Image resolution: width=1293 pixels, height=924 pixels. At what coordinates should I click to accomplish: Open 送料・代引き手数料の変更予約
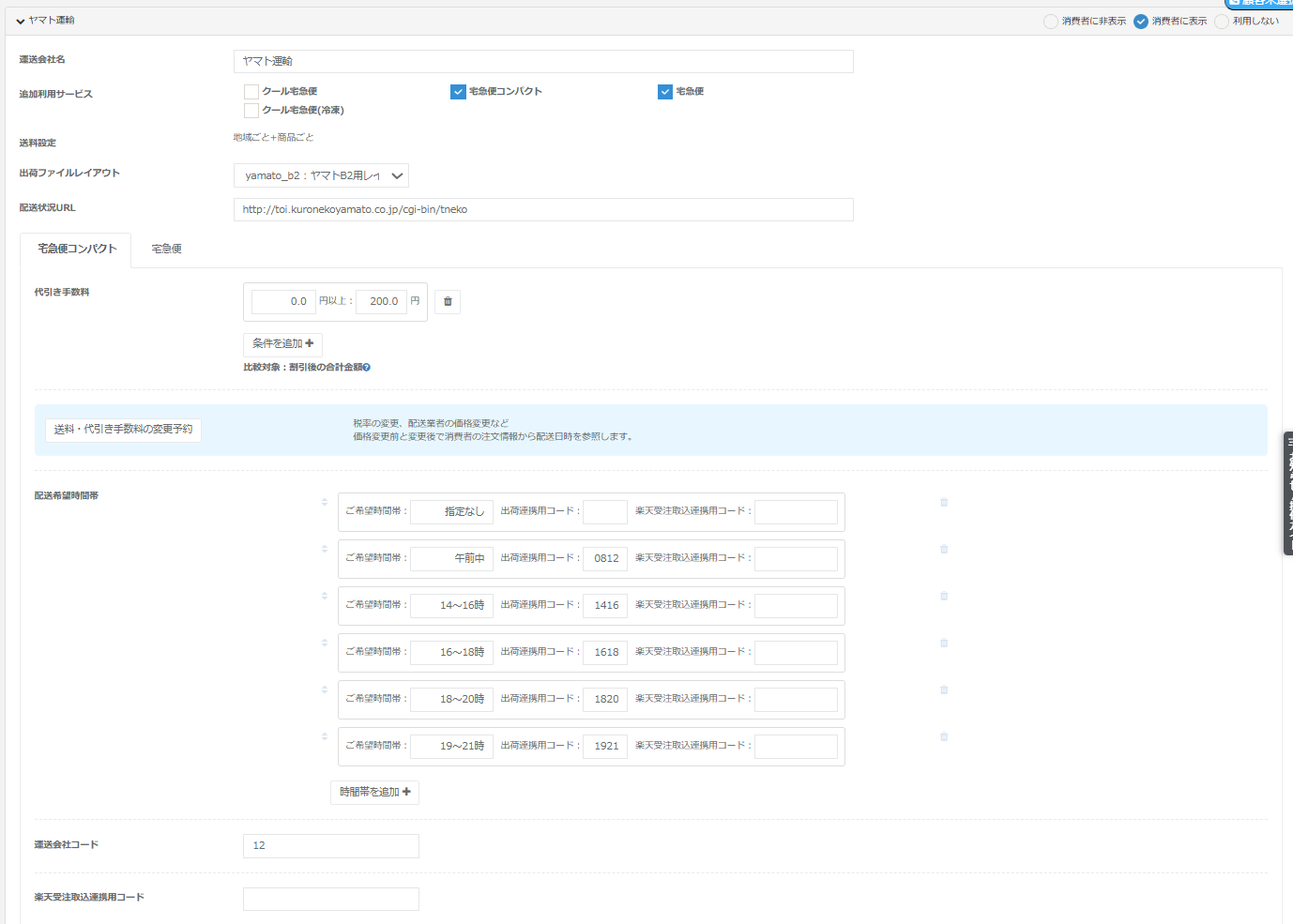123,430
